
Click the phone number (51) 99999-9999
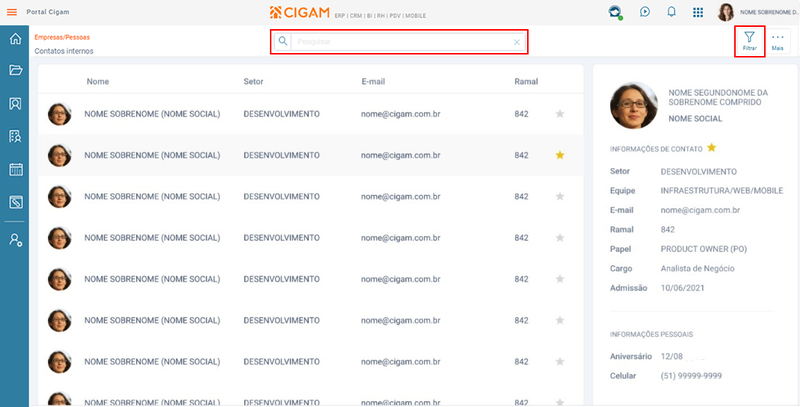[691, 376]
